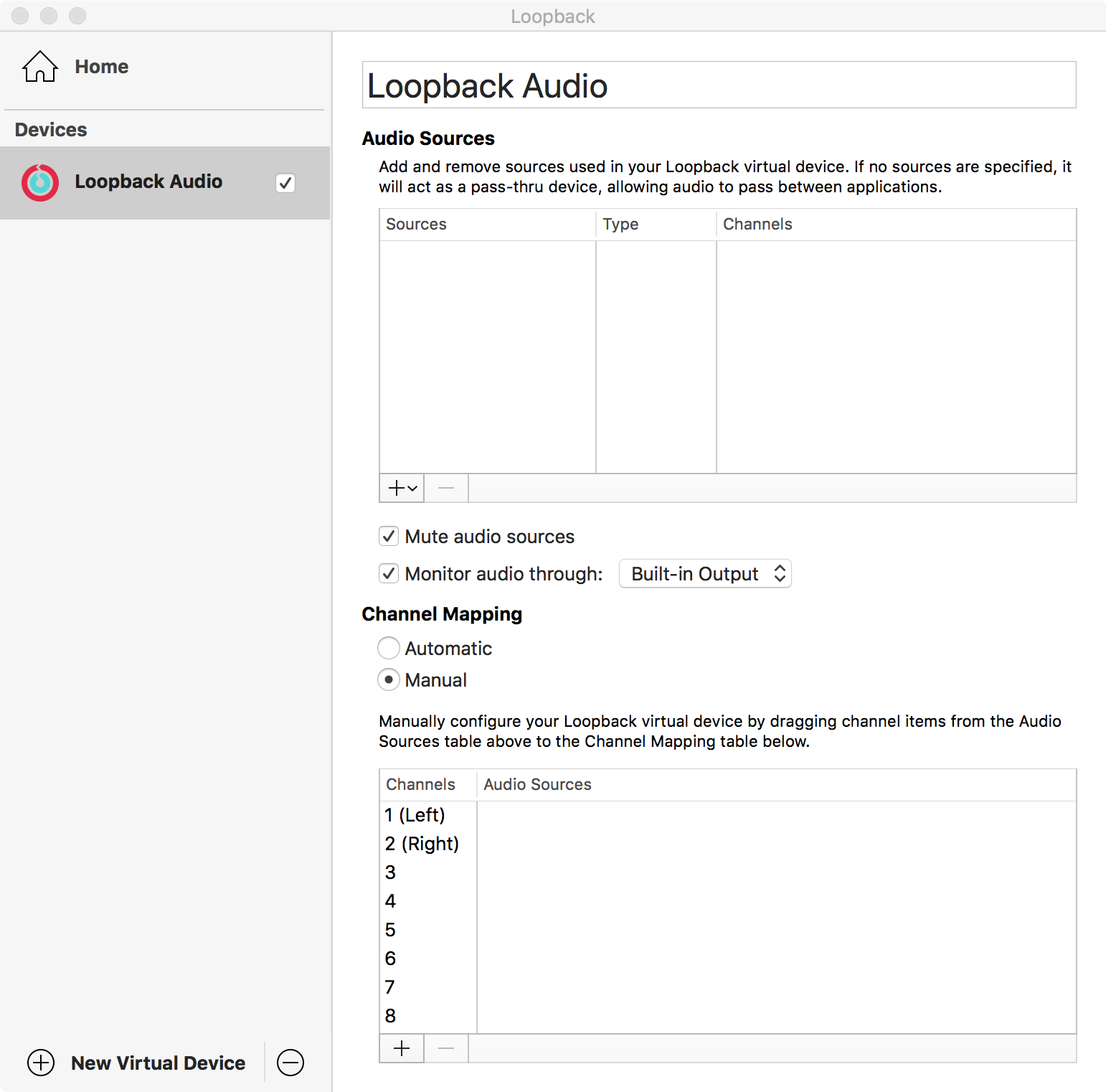The width and height of the screenshot is (1106, 1092).
Task: Select Automatic channel mapping
Action: [389, 648]
